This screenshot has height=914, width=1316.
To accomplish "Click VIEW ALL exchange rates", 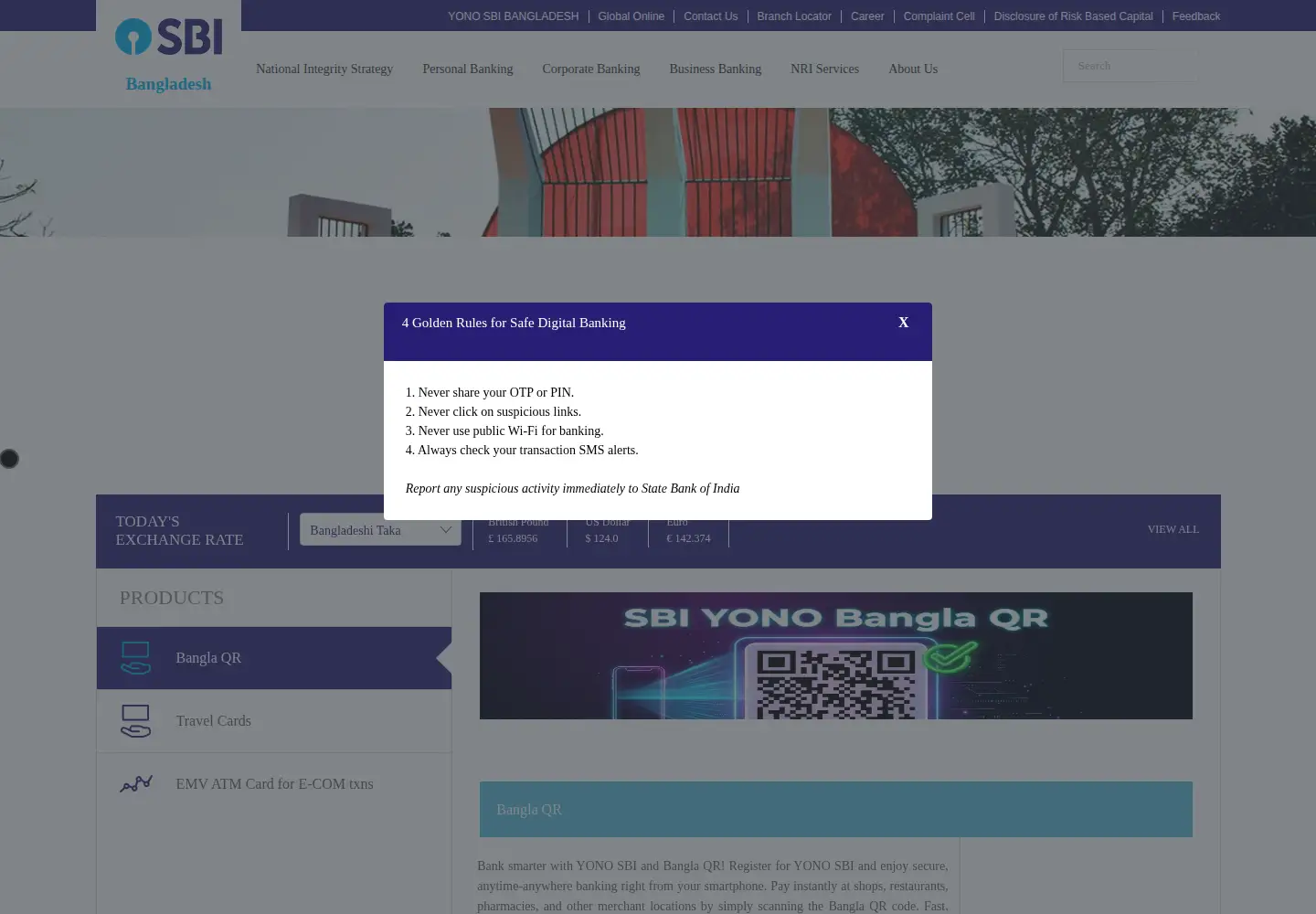I will click(1173, 529).
